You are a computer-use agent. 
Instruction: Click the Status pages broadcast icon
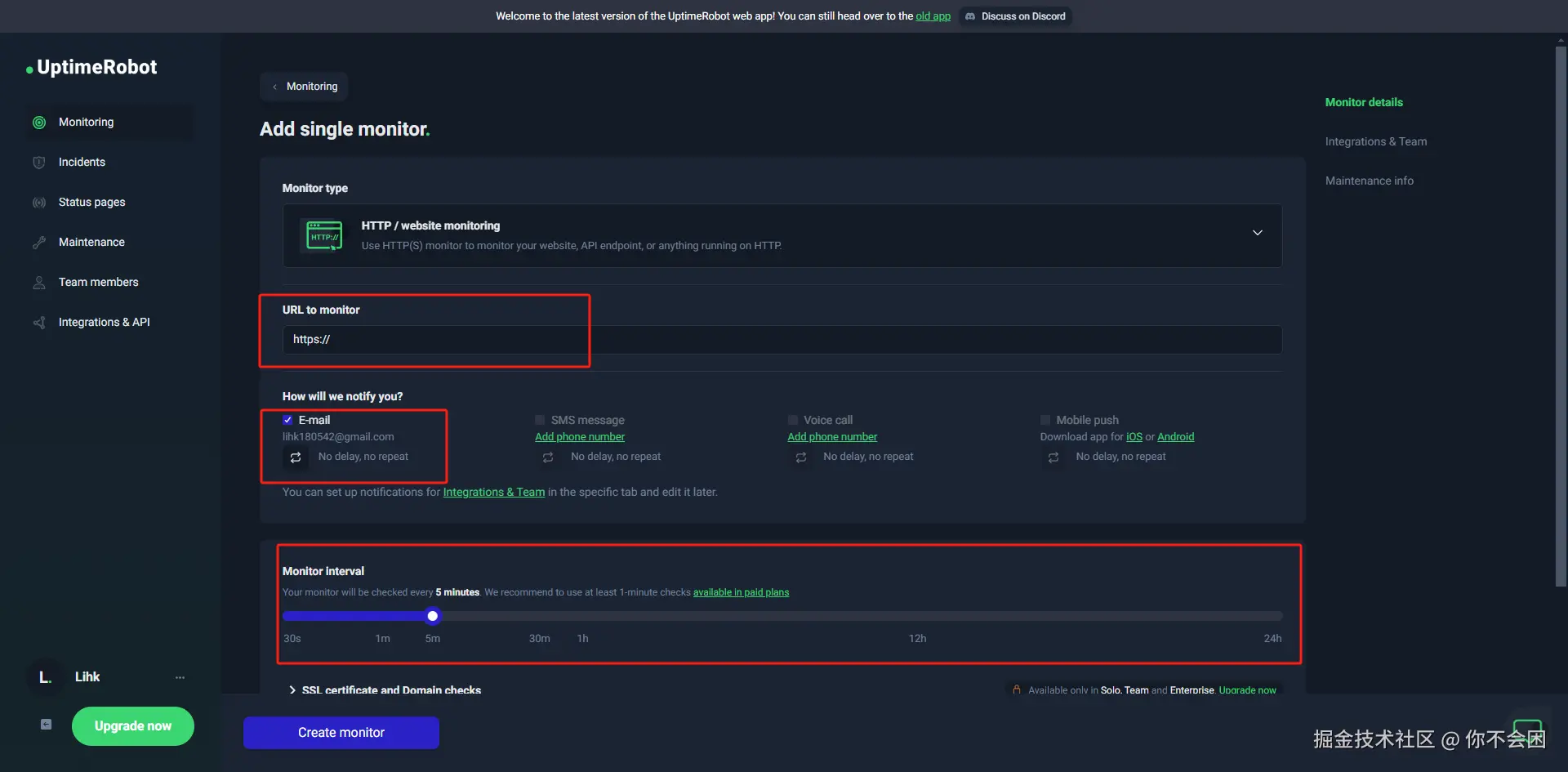click(39, 203)
